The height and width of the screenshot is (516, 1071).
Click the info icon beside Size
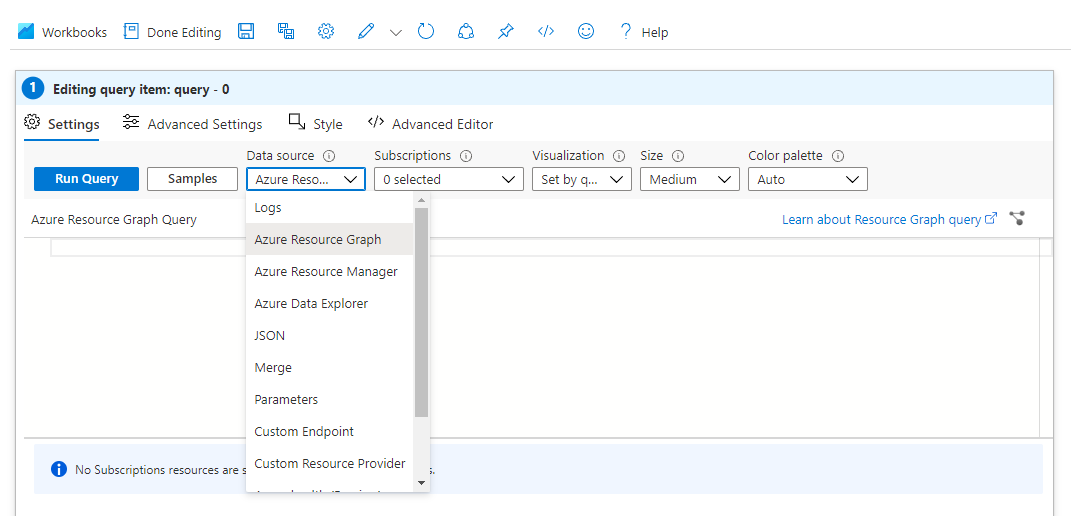[678, 156]
